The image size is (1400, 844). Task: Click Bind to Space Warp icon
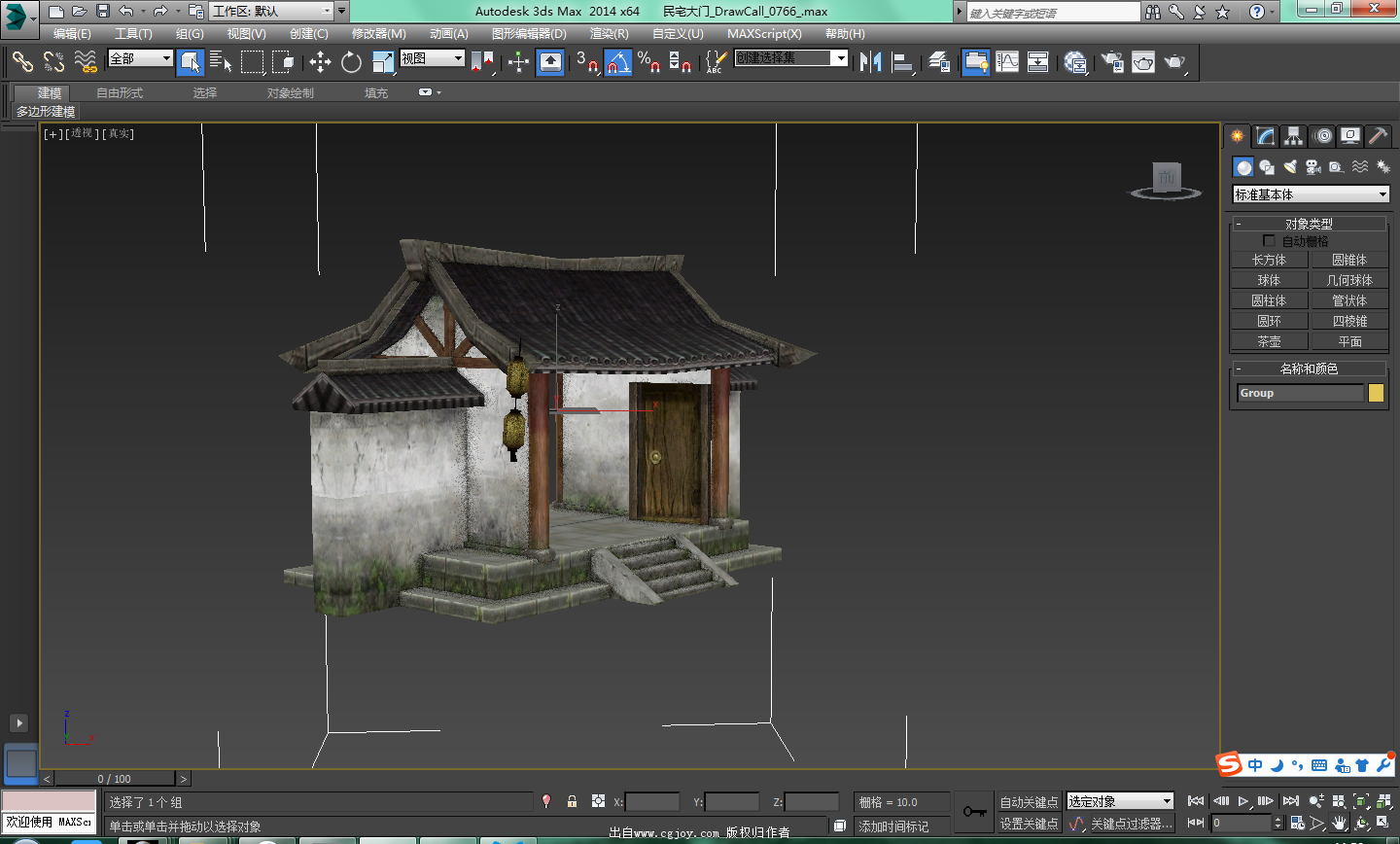86,62
